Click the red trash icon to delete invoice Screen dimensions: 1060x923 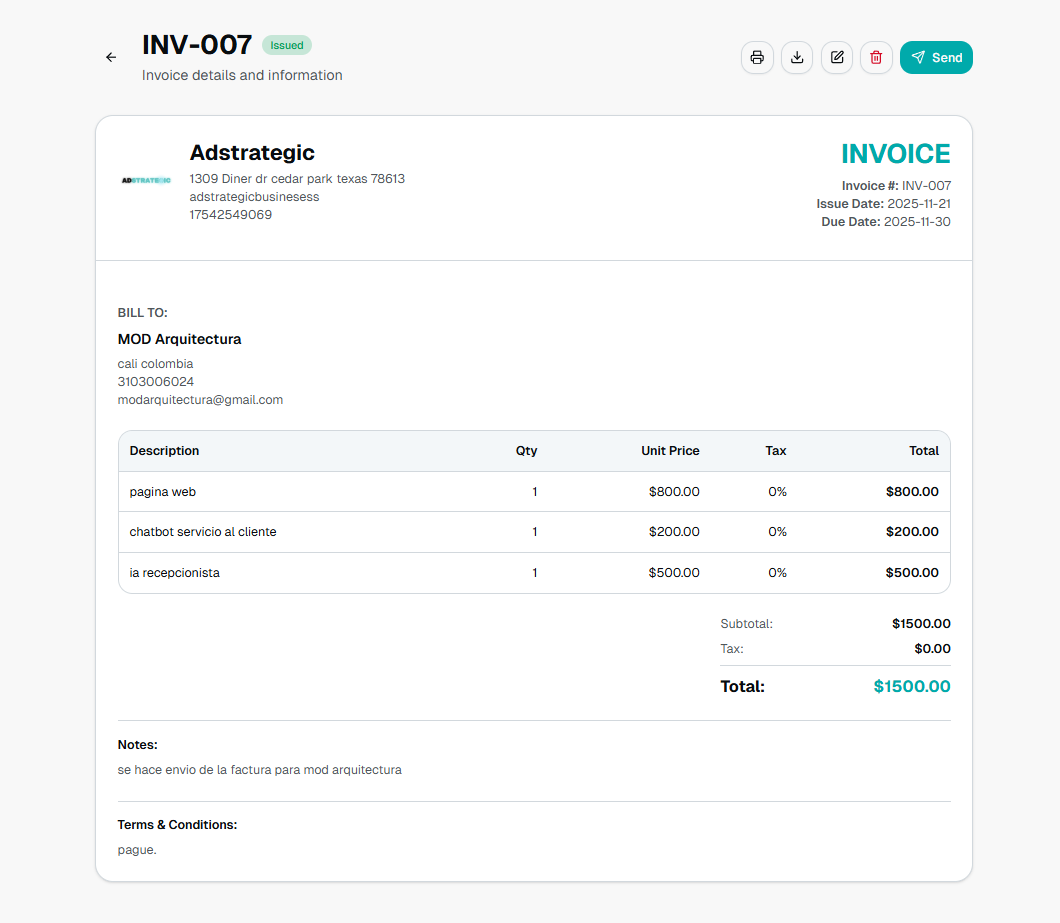pos(876,57)
